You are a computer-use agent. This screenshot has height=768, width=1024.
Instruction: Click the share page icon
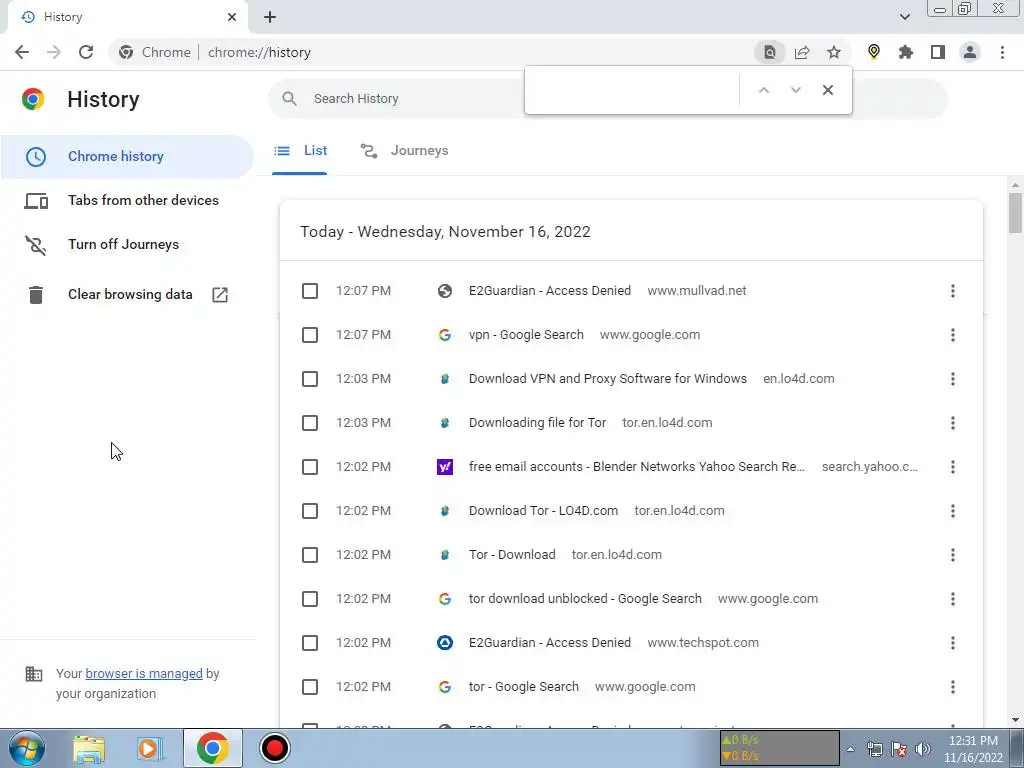[802, 52]
